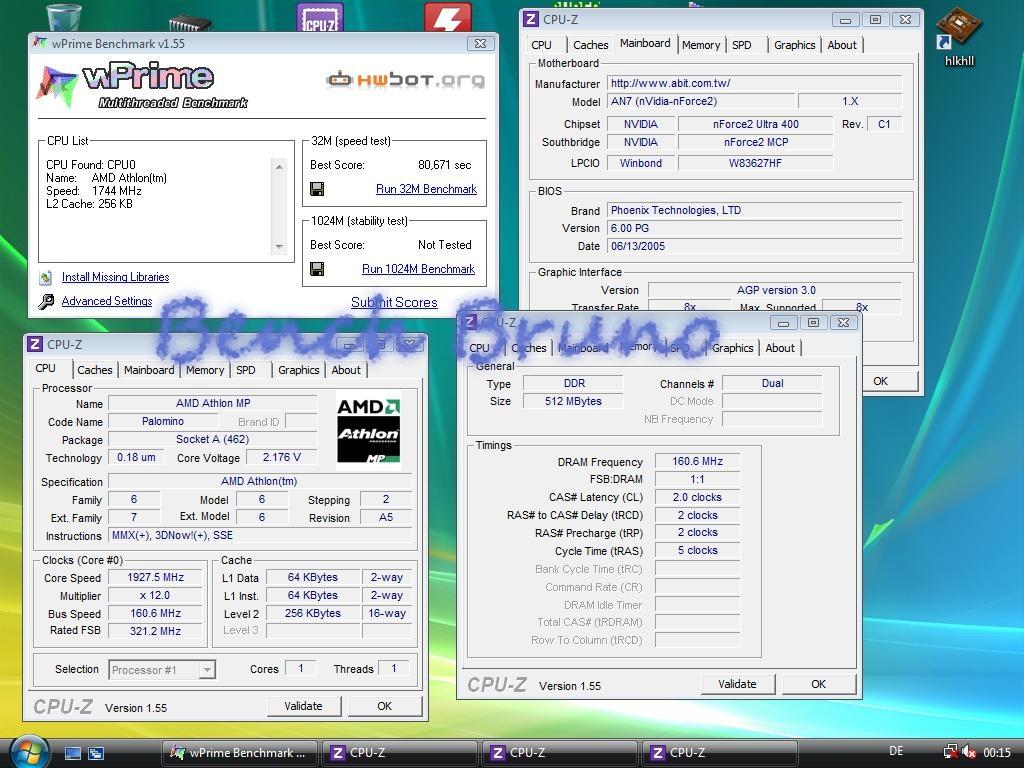
Task: Click the Core Voltage value 2.176 V
Action: (281, 457)
